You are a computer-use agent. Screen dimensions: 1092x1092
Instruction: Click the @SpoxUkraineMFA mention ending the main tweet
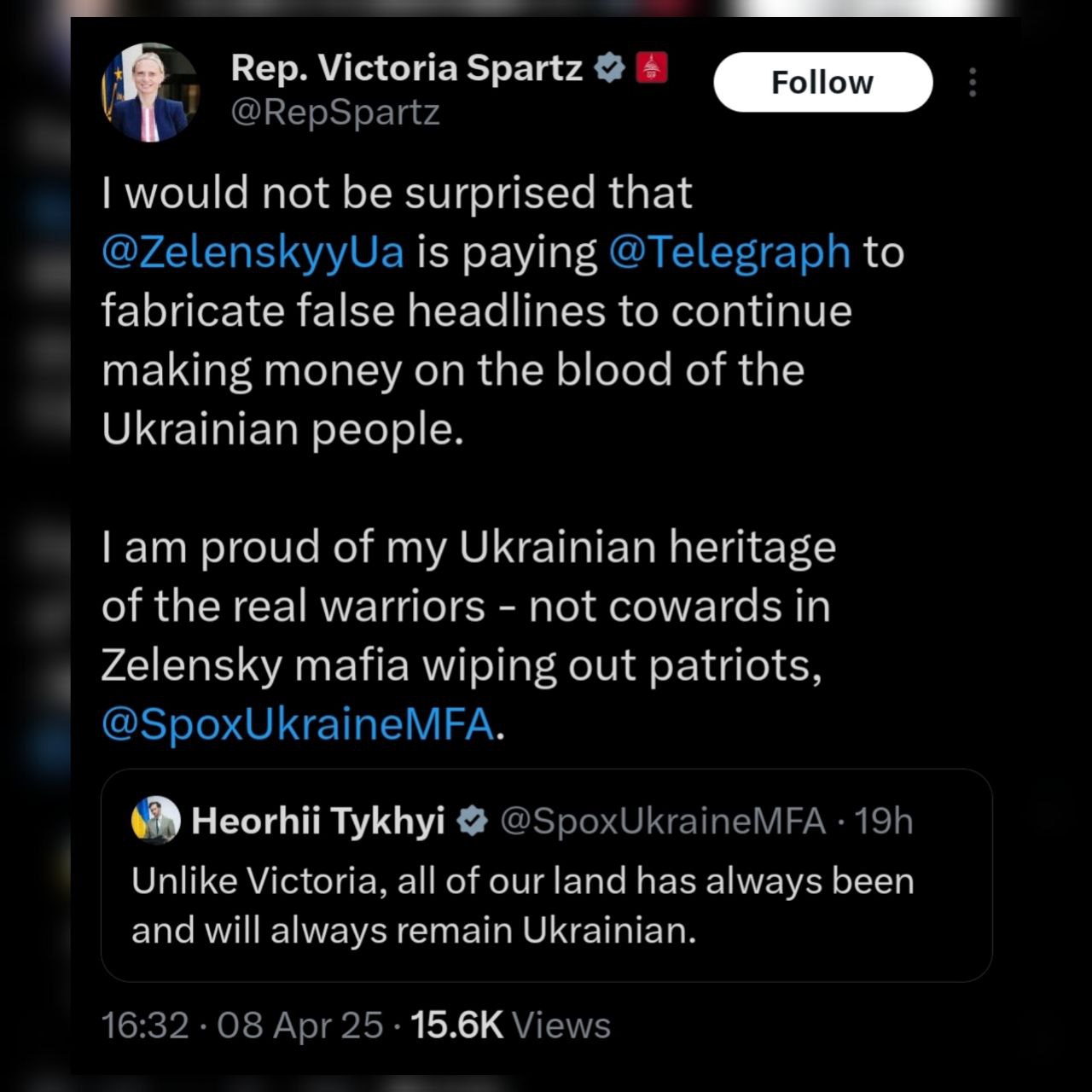click(x=298, y=723)
